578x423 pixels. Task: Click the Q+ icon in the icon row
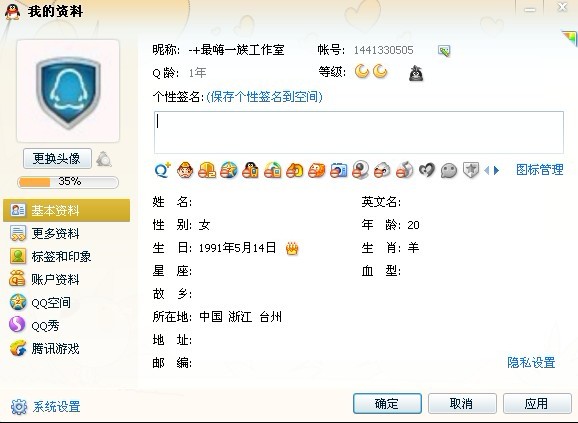click(163, 170)
